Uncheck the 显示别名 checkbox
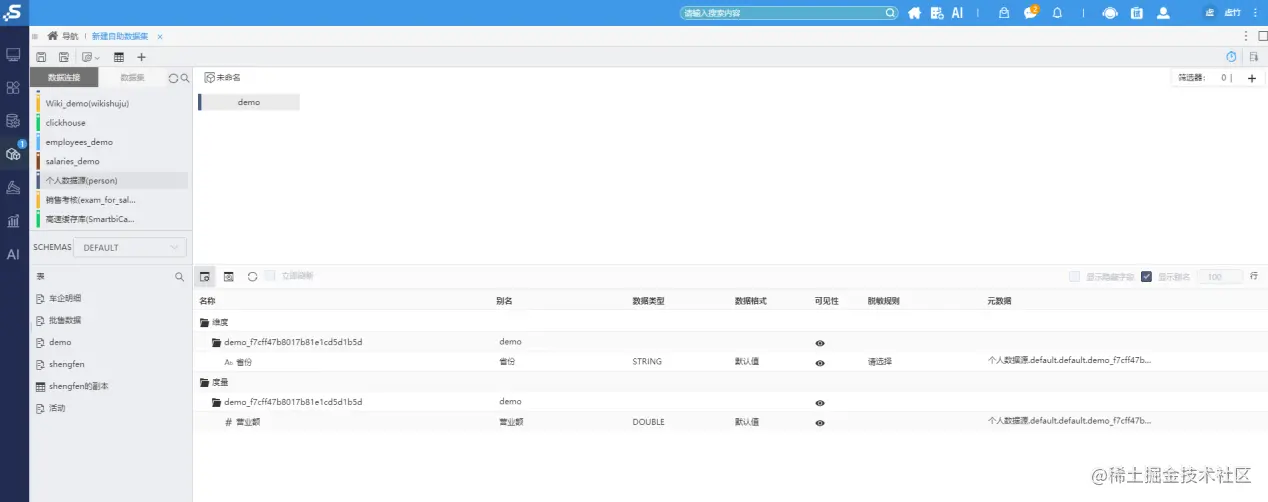The width and height of the screenshot is (1268, 502). (1146, 277)
